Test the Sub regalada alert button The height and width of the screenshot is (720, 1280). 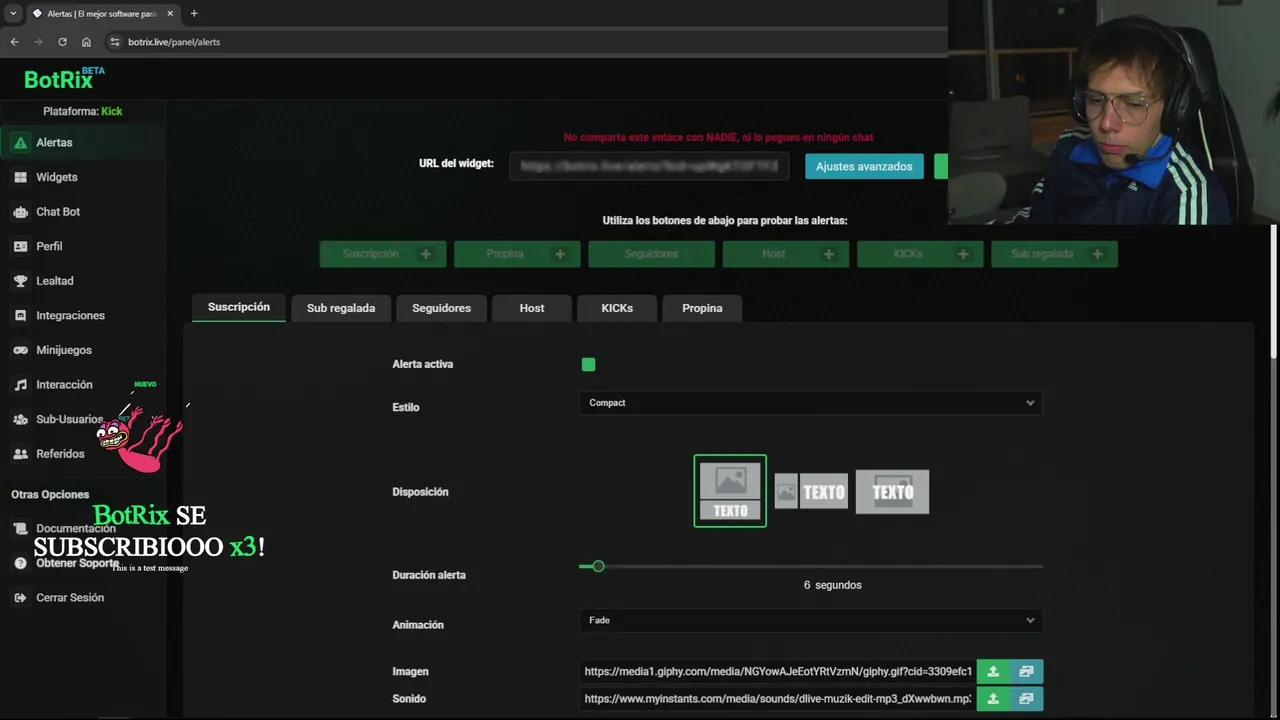[x=1054, y=254]
